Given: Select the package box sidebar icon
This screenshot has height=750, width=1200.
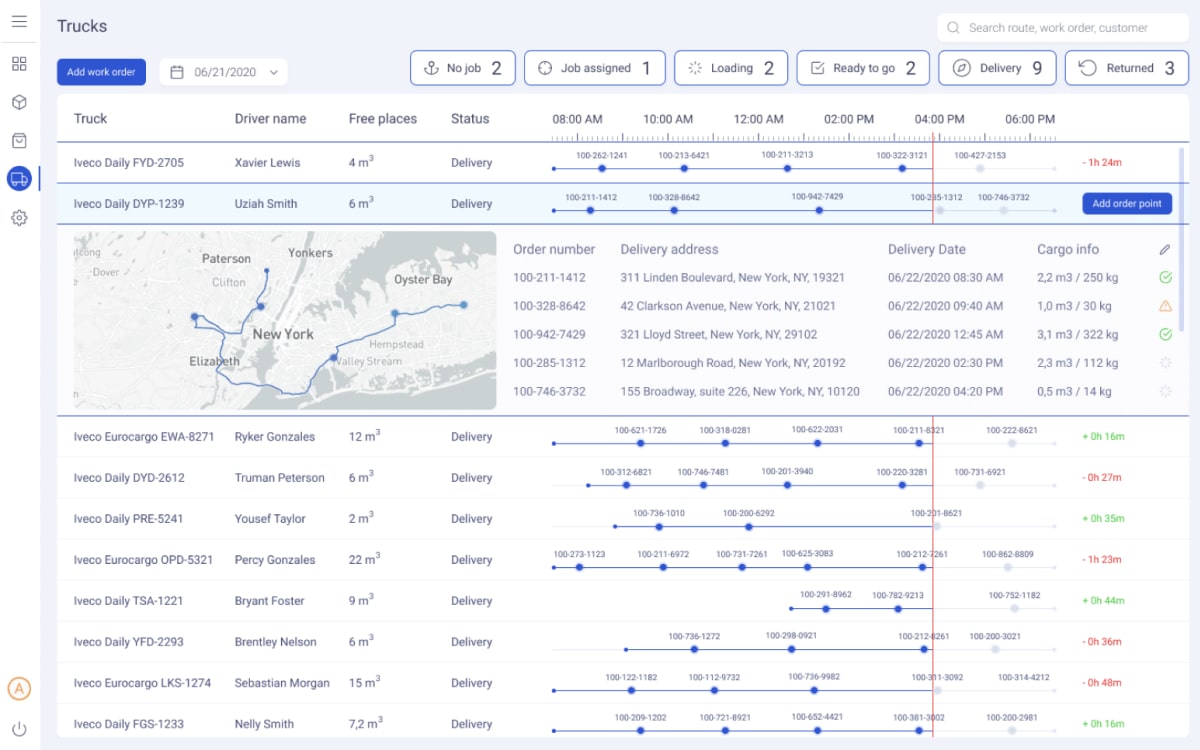Looking at the screenshot, I should click(19, 102).
